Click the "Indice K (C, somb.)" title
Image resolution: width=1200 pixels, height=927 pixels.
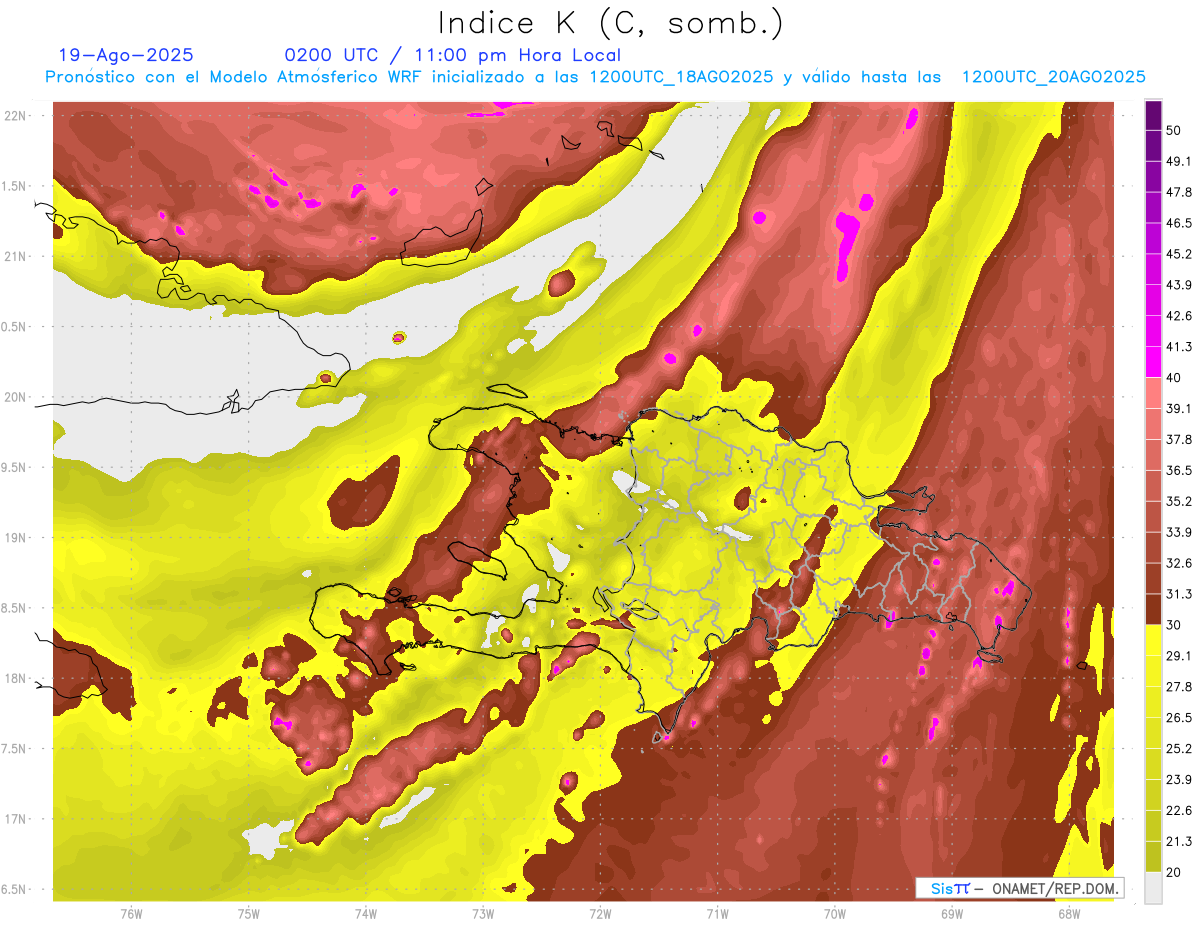pos(611,22)
